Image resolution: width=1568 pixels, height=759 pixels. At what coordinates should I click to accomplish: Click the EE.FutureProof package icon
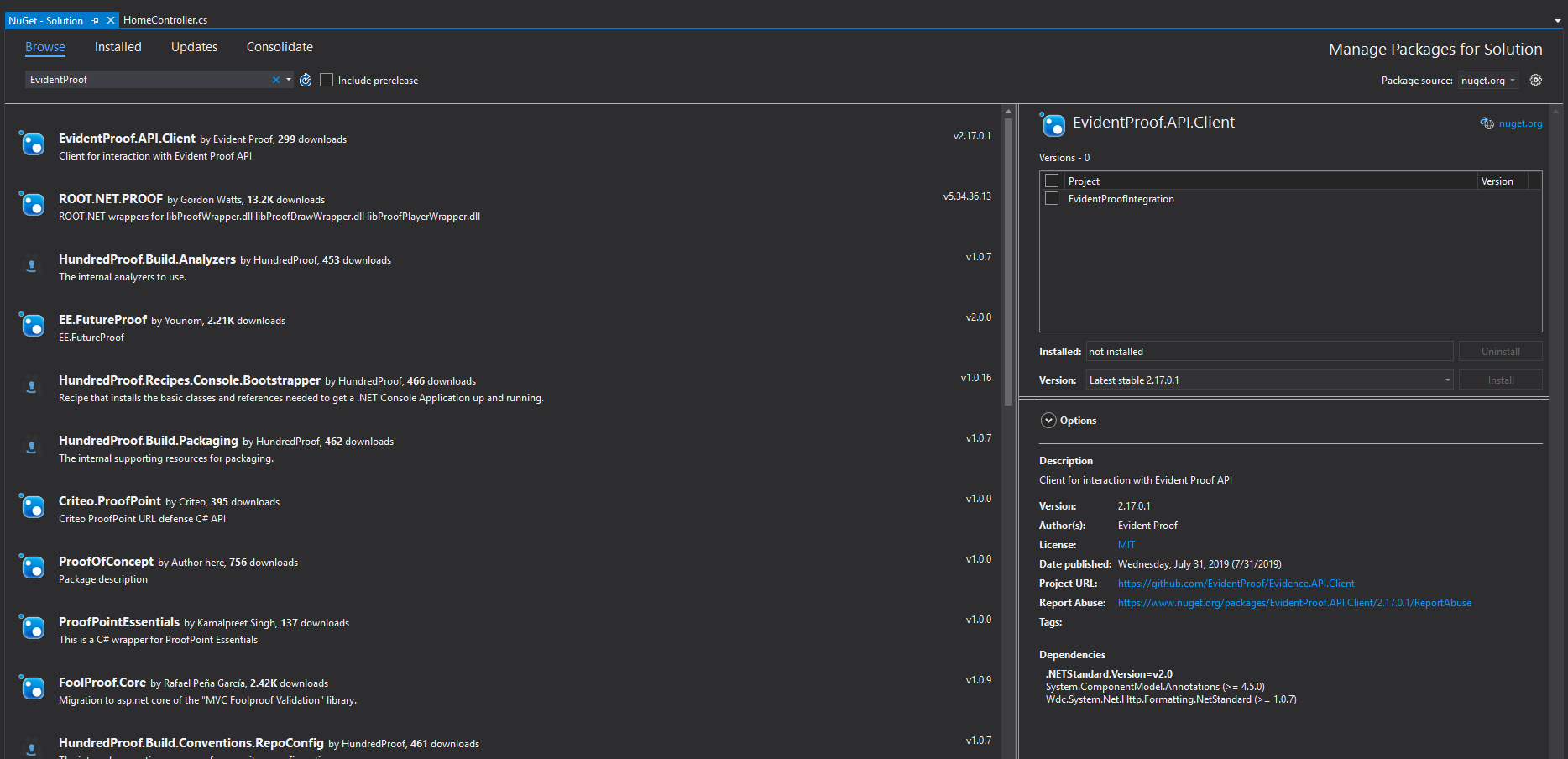[x=32, y=325]
